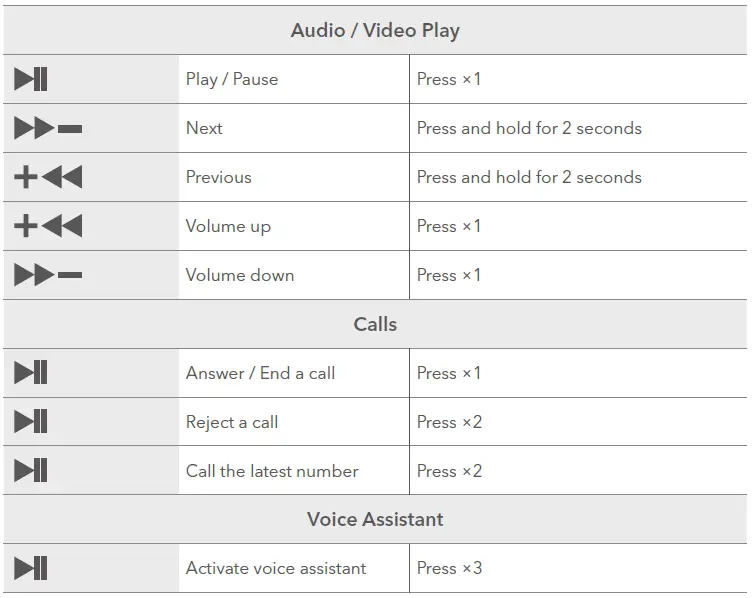
Task: Select the Voice Assistant section header
Action: pos(375,519)
